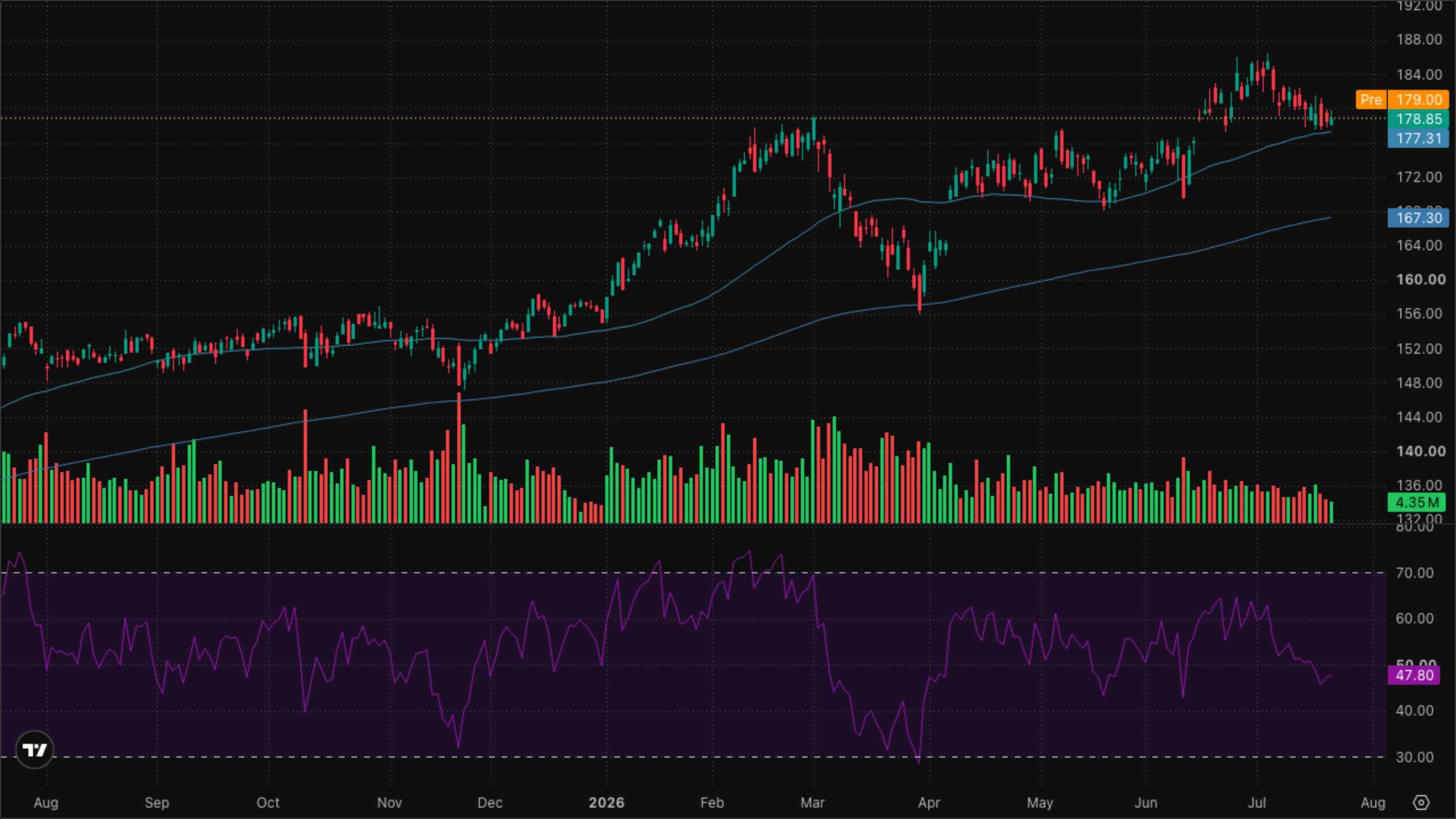Click the 136.00 price axis label
1456x819 pixels.
1419,485
